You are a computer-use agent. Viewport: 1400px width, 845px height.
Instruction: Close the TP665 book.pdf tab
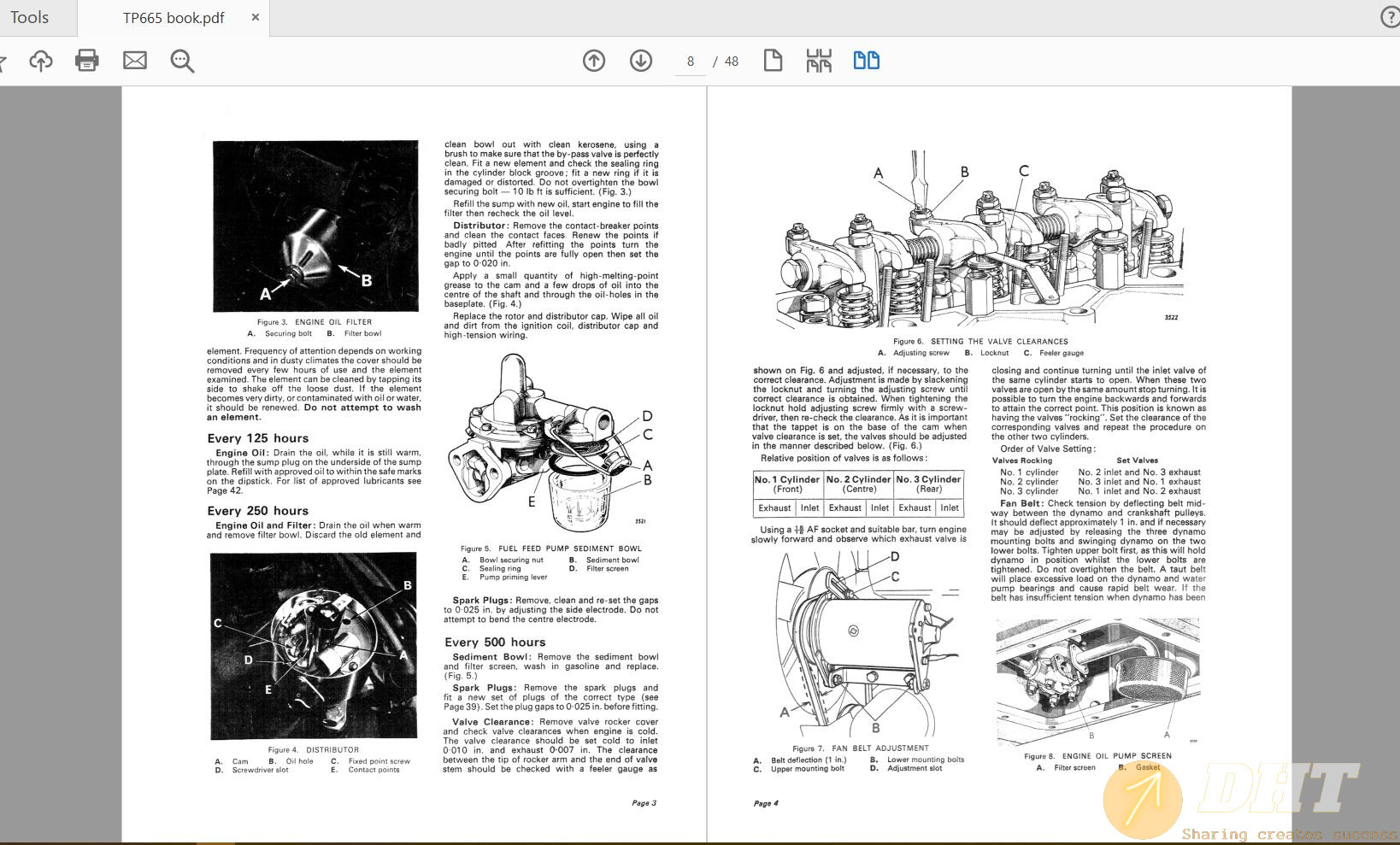(x=255, y=17)
